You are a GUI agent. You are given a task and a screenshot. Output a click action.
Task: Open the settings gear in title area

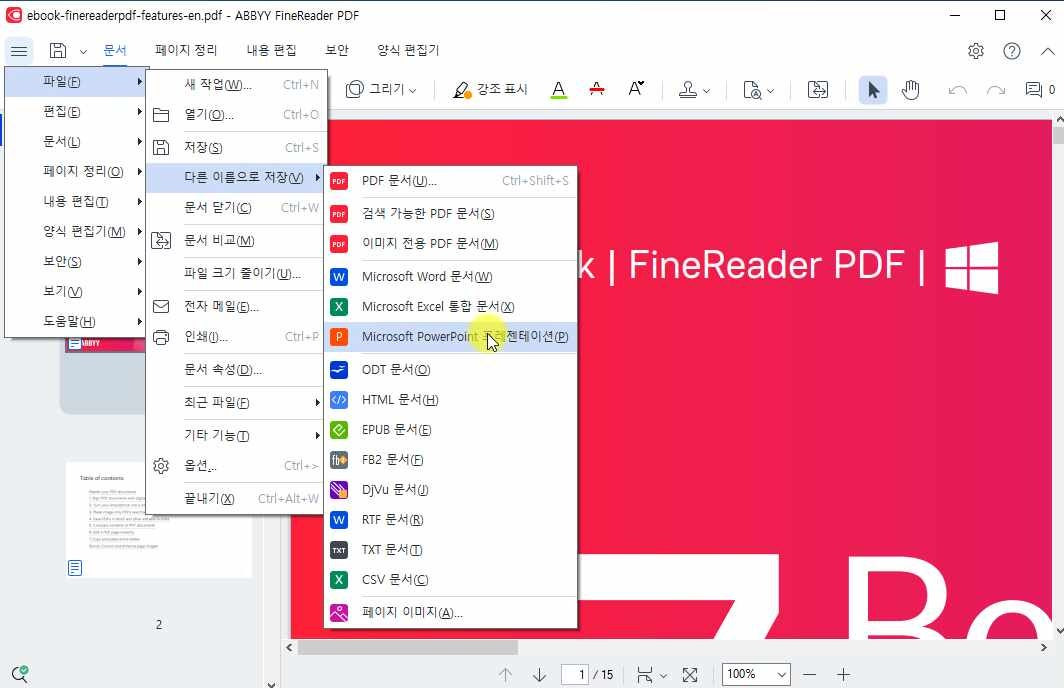tap(976, 51)
